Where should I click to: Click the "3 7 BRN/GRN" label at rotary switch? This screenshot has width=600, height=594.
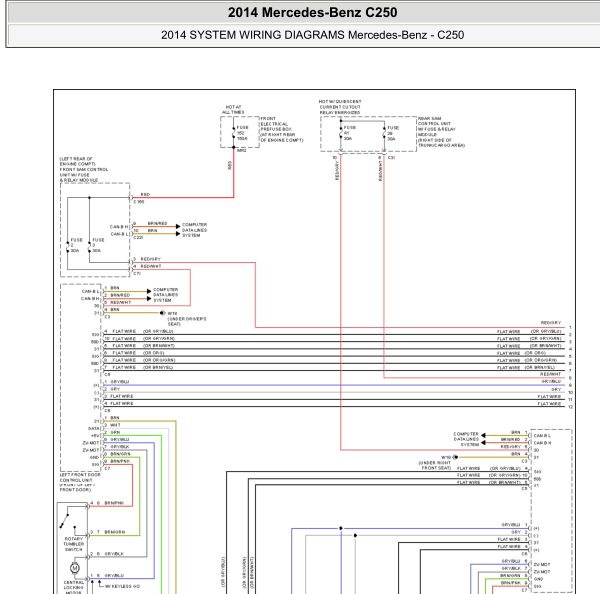[x=108, y=532]
